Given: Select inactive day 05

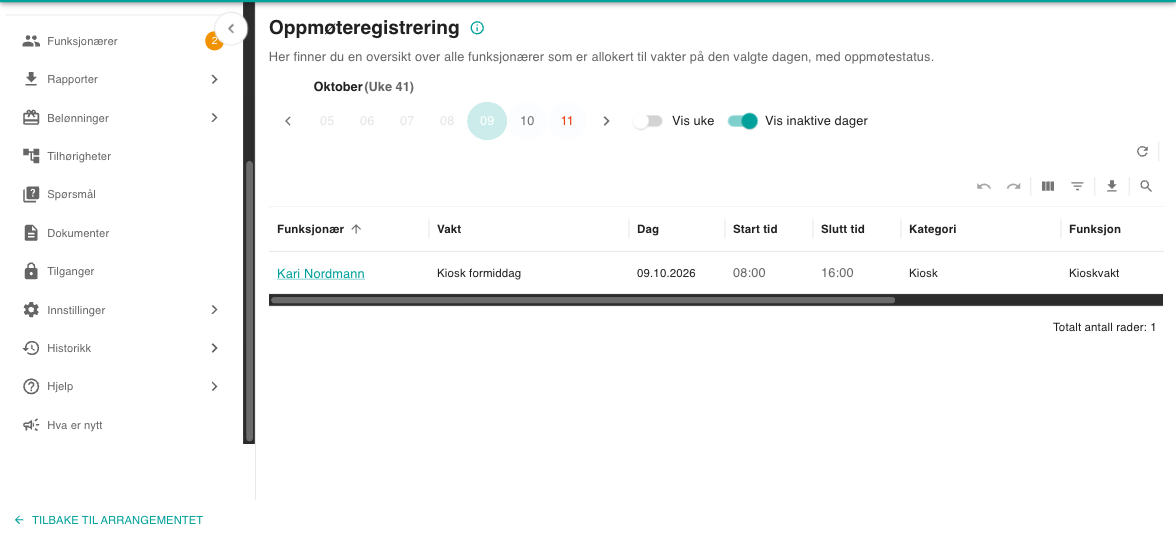Looking at the screenshot, I should (x=327, y=121).
